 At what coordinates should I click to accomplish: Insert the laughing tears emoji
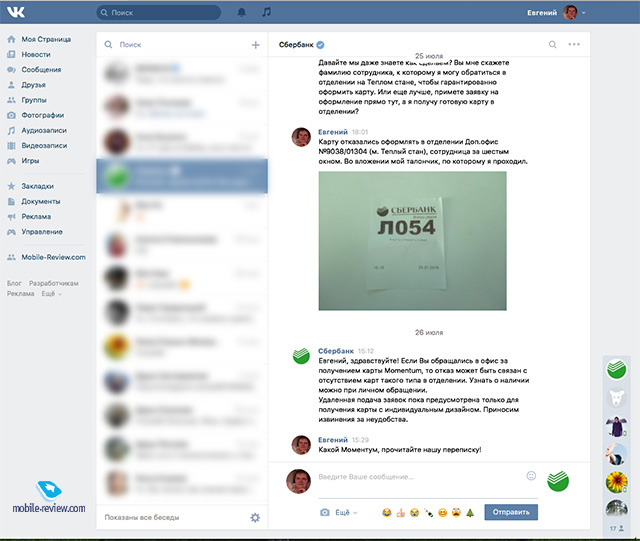point(387,513)
